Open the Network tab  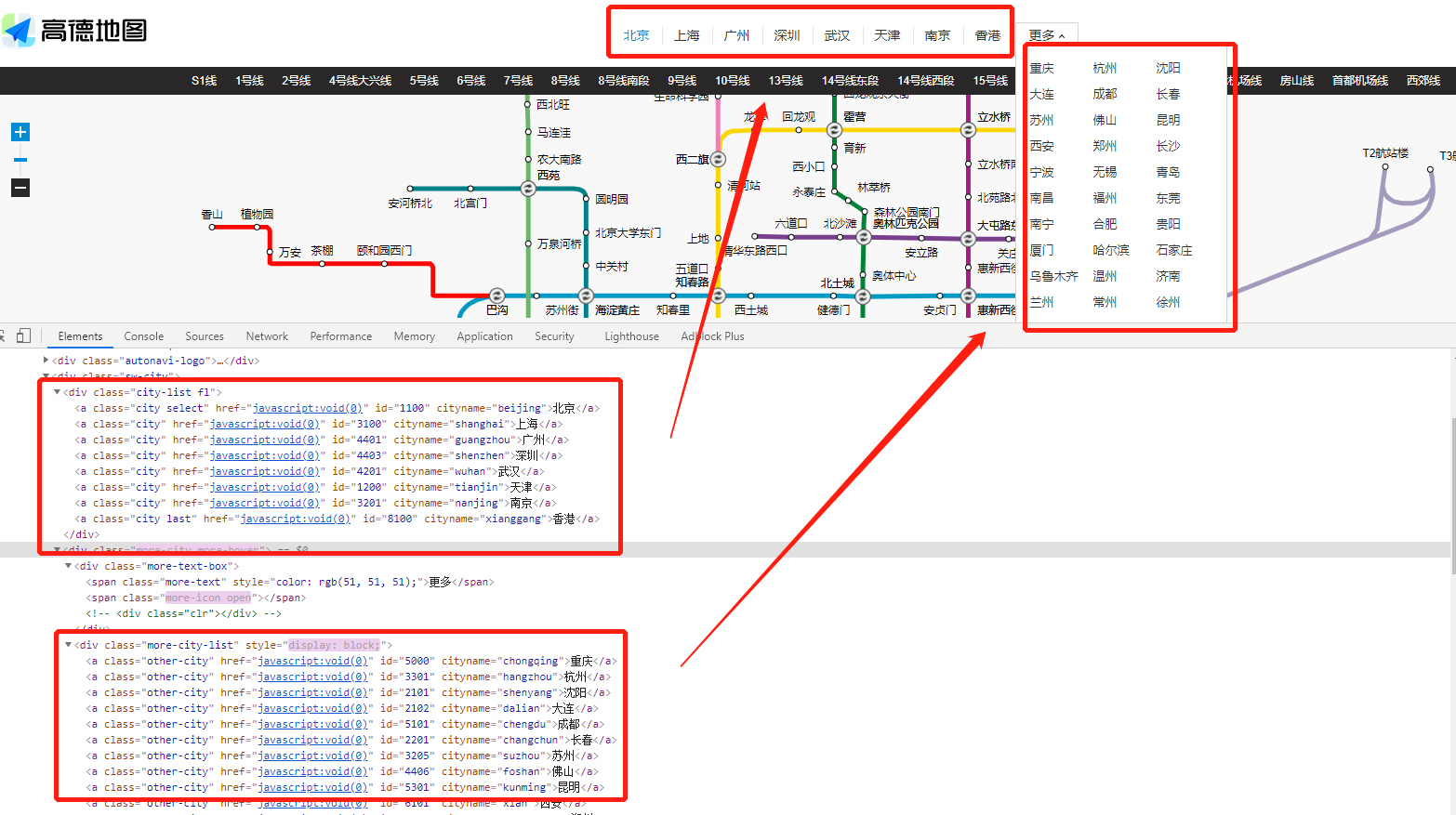(x=267, y=336)
